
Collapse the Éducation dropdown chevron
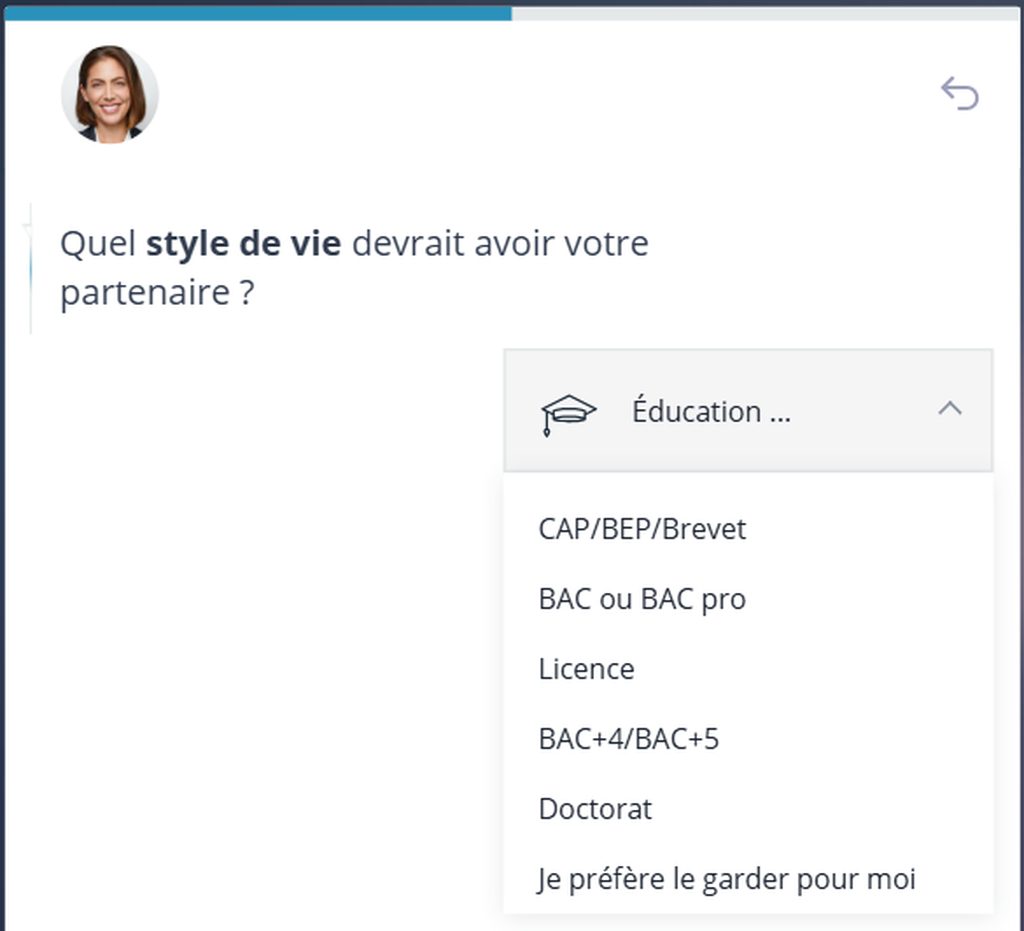pos(950,409)
